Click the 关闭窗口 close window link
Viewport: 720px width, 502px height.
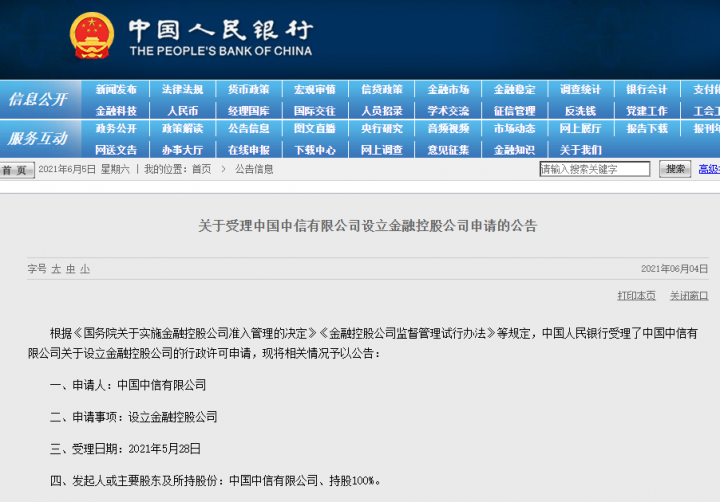(689, 296)
